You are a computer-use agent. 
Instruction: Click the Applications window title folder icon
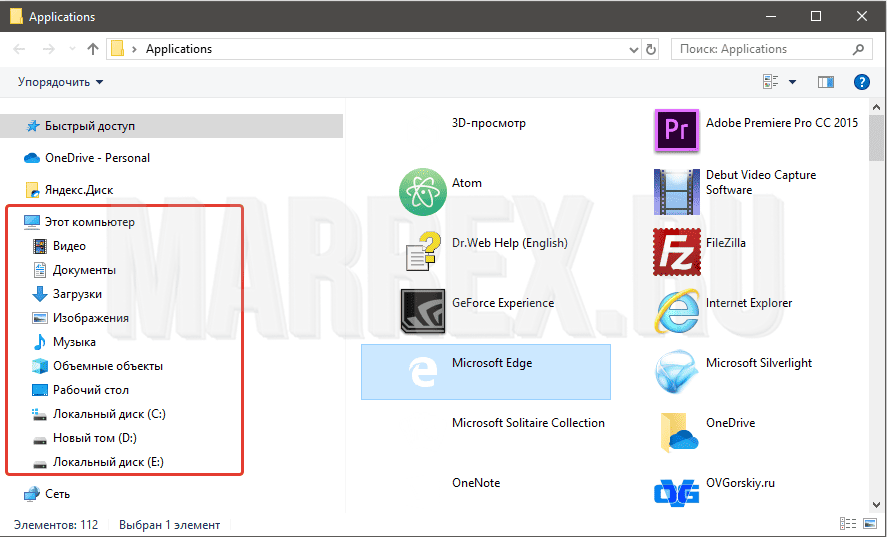16,16
